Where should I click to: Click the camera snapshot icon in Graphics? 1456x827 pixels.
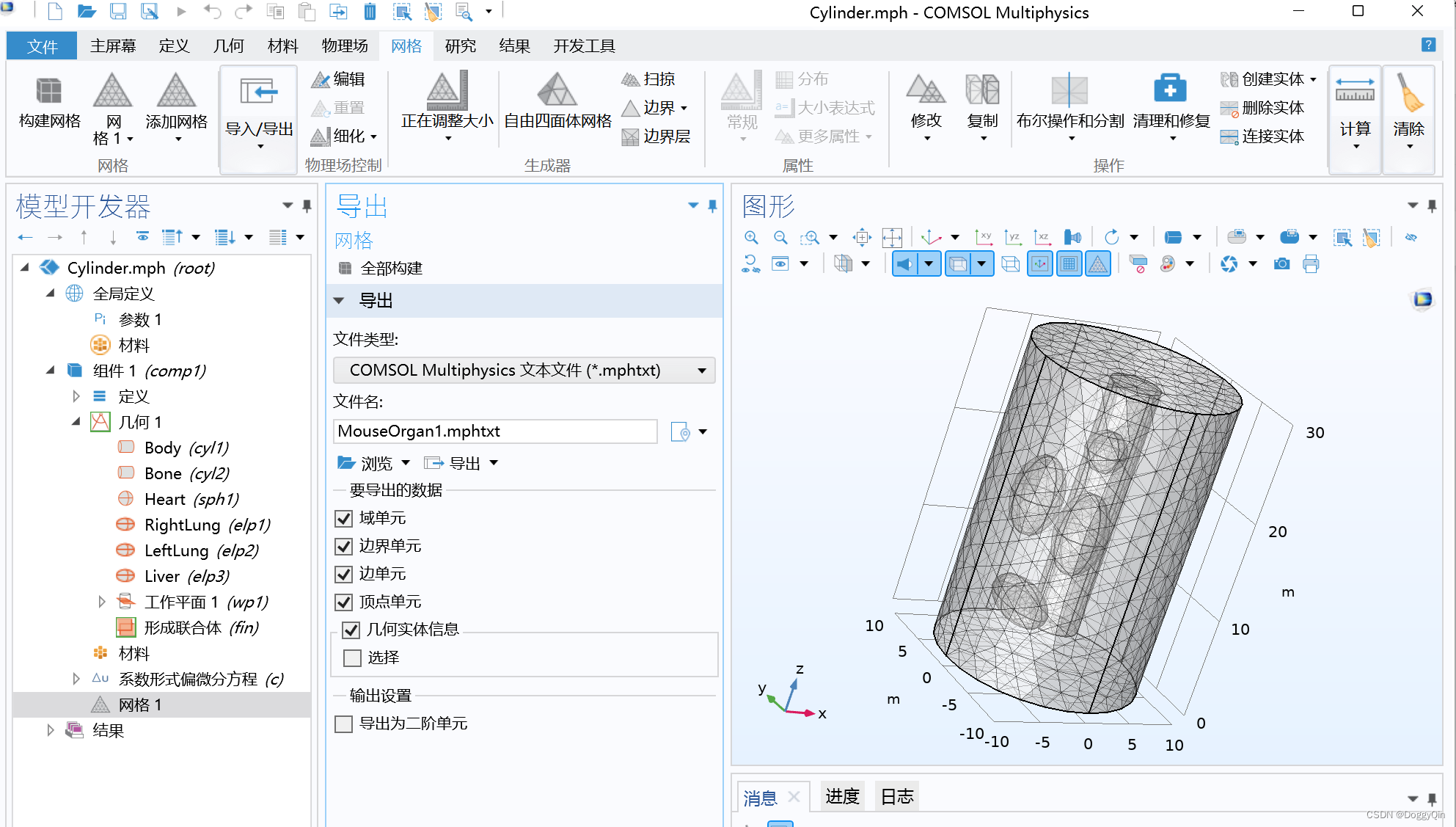[1281, 264]
